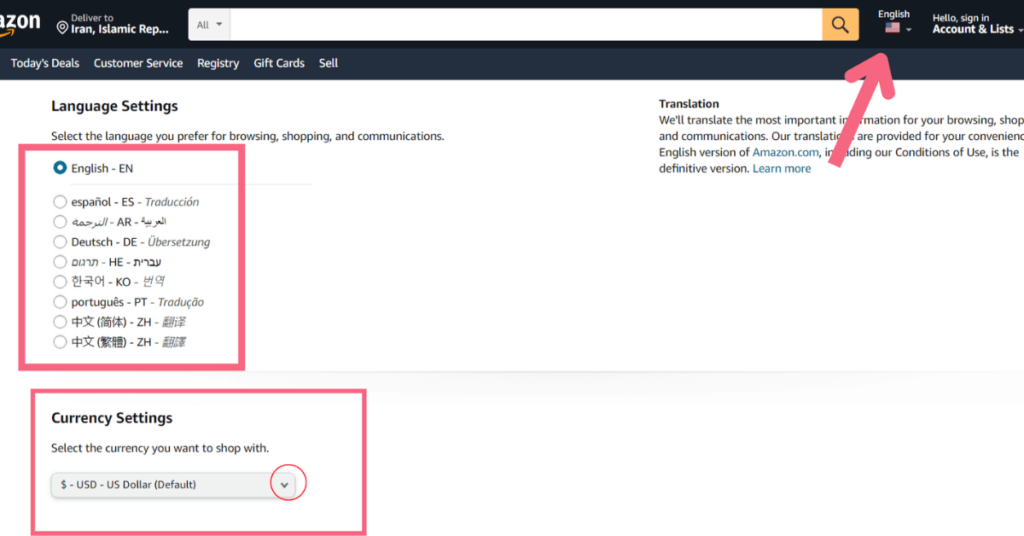
Task: Choose Traditional Chinese (繁體) ZH option
Action: (59, 342)
